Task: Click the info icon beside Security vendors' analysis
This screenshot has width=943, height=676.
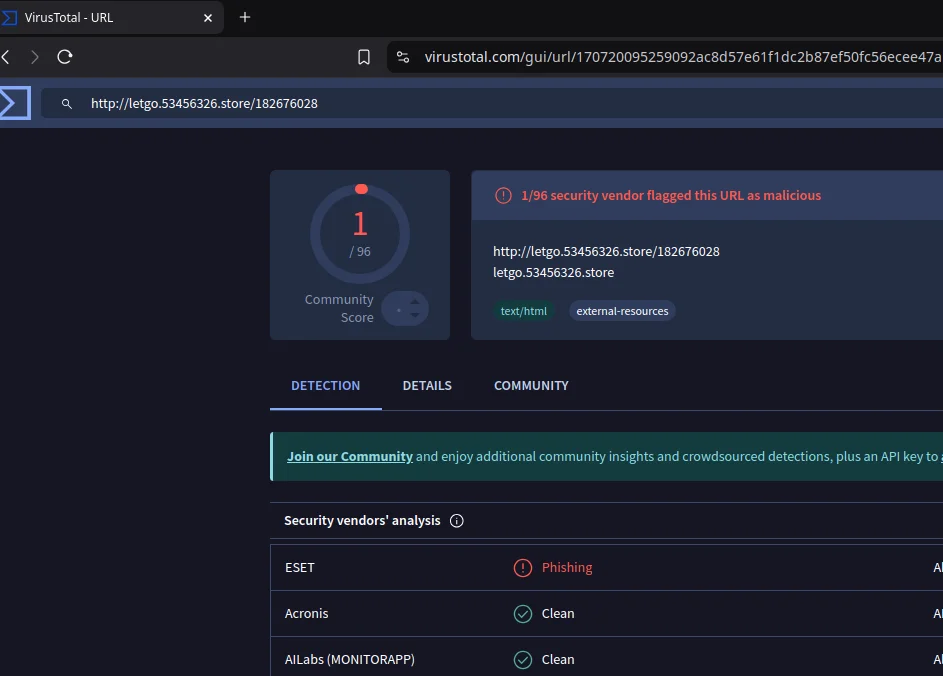Action: pos(456,521)
